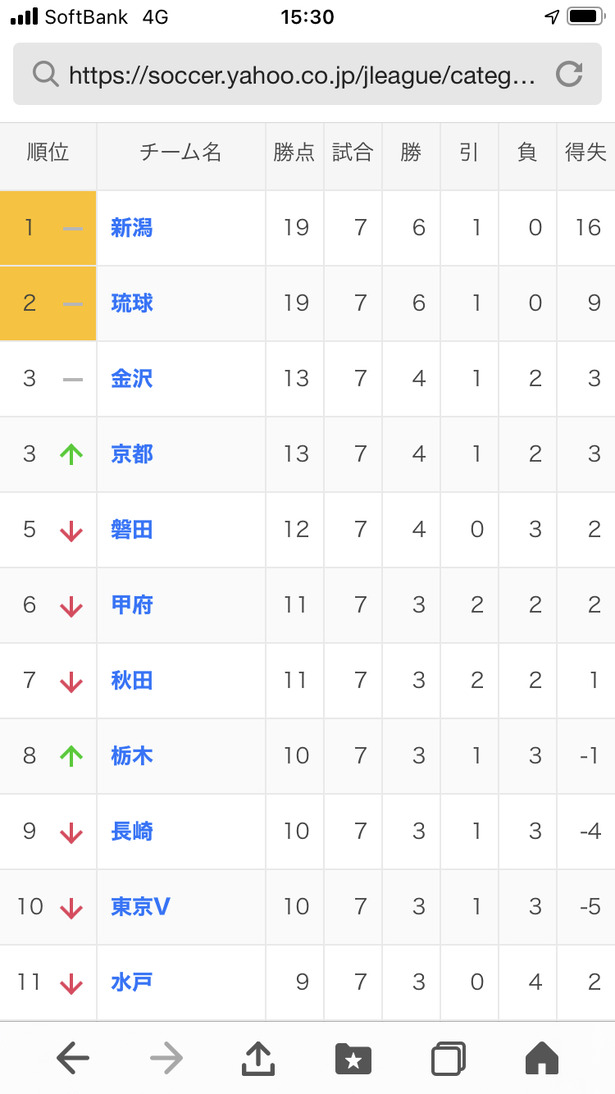This screenshot has height=1094, width=615.
Task: Open the 甲府 team link
Action: point(132,604)
